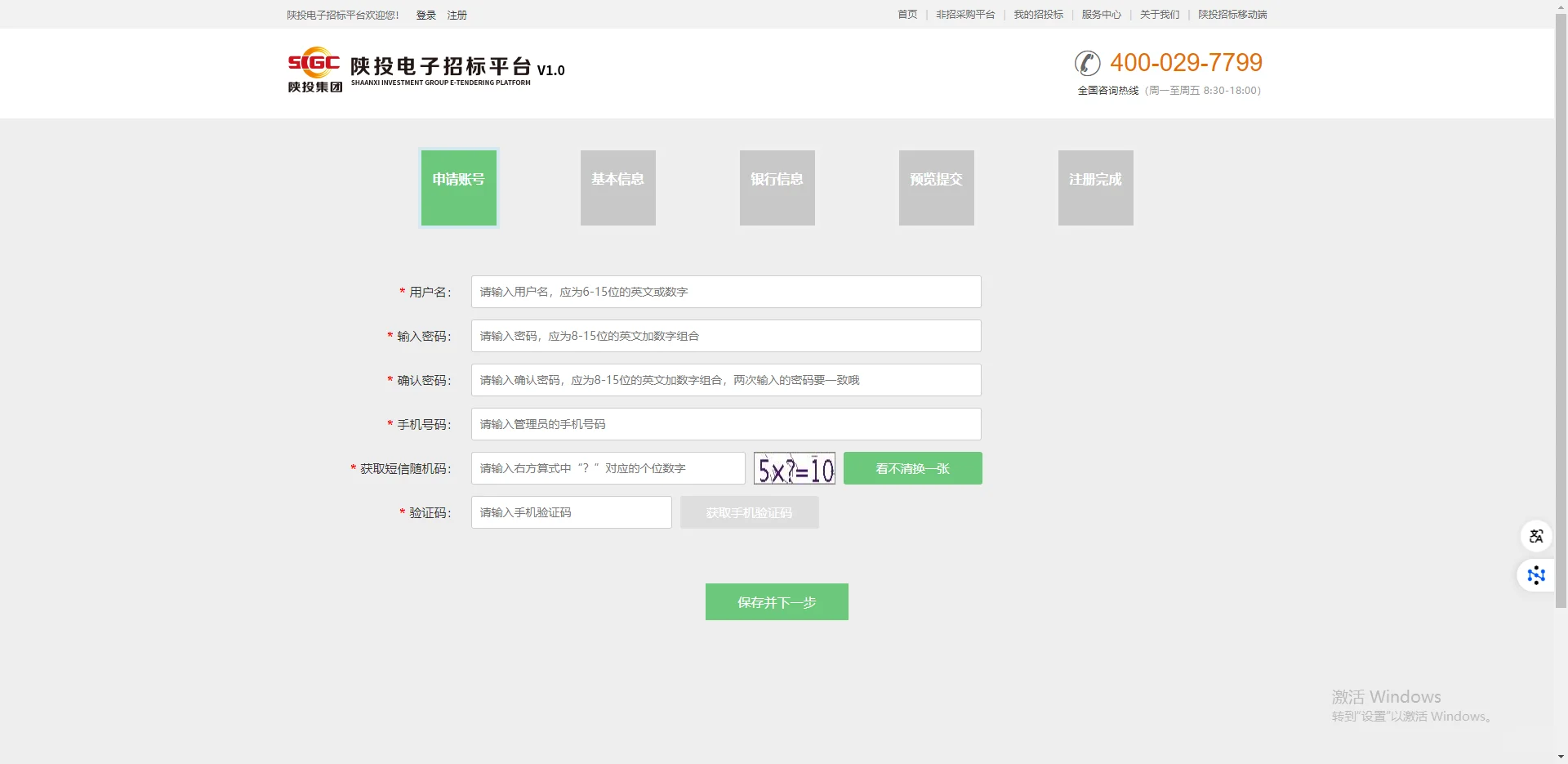The width and height of the screenshot is (1568, 764).
Task: Click the phone handset icon beside 400-029-7799
Action: [x=1087, y=63]
